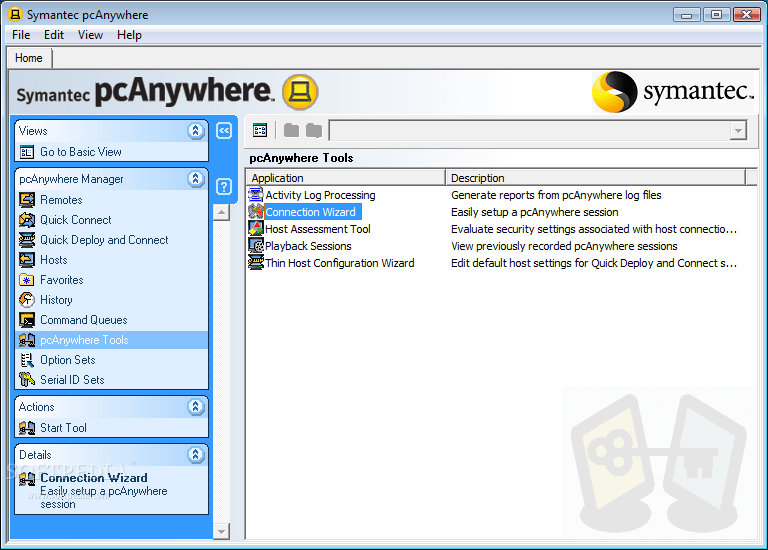Open the Help menu
The image size is (768, 550).
point(129,35)
